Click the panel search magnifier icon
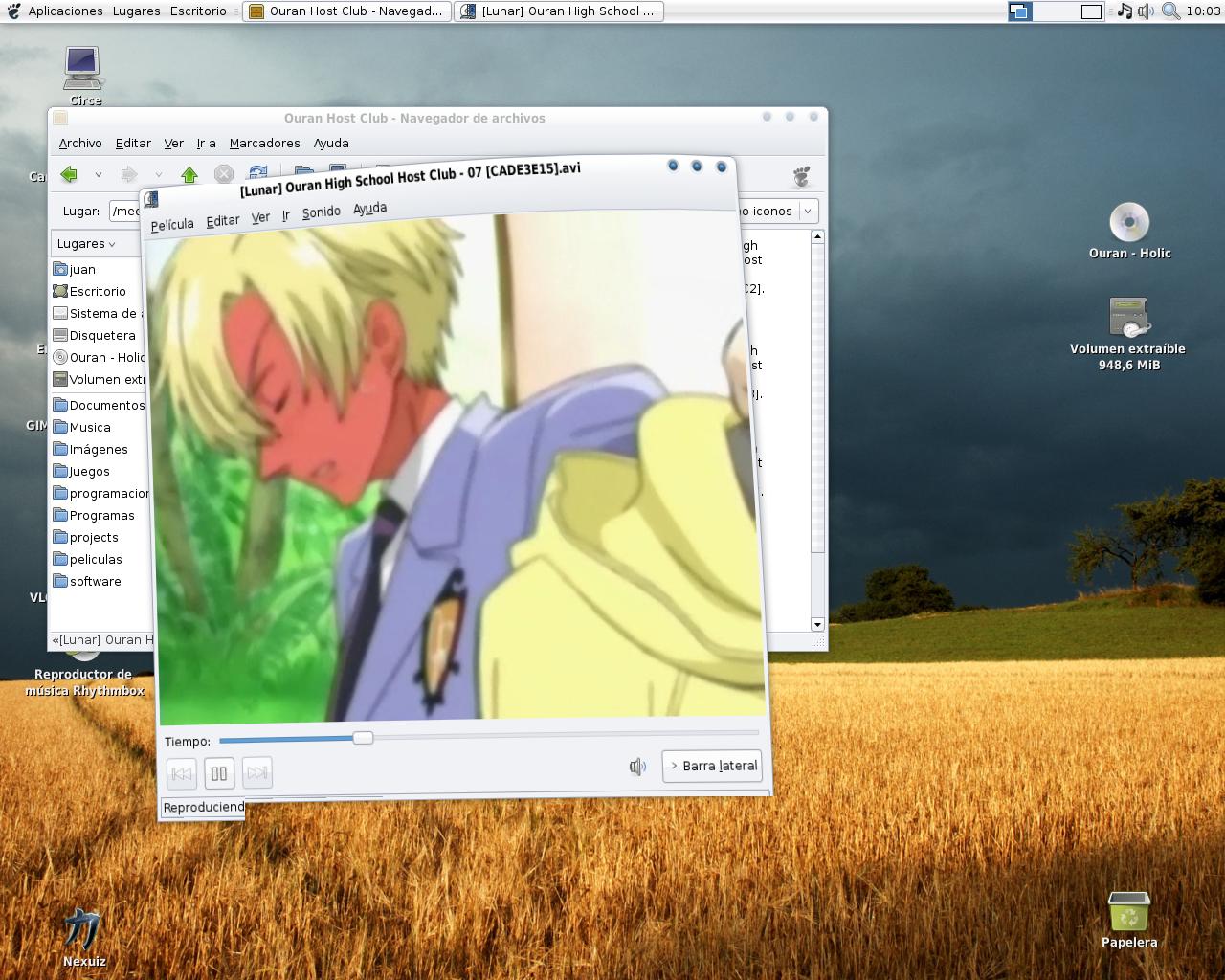The width and height of the screenshot is (1225, 980). pos(1170,11)
